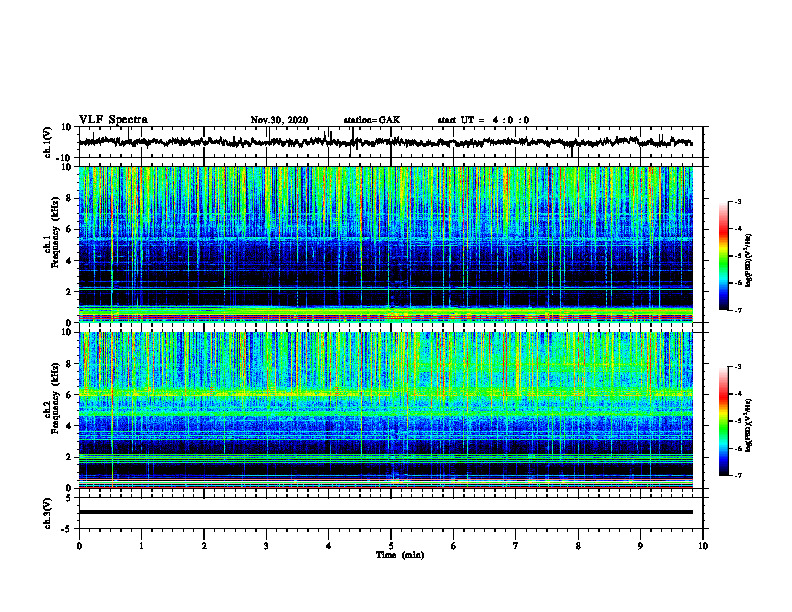Image resolution: width=792 pixels, height=612 pixels.
Task: Click the '6' kHz tick on ch.1 frequency axis
Action: [69, 229]
